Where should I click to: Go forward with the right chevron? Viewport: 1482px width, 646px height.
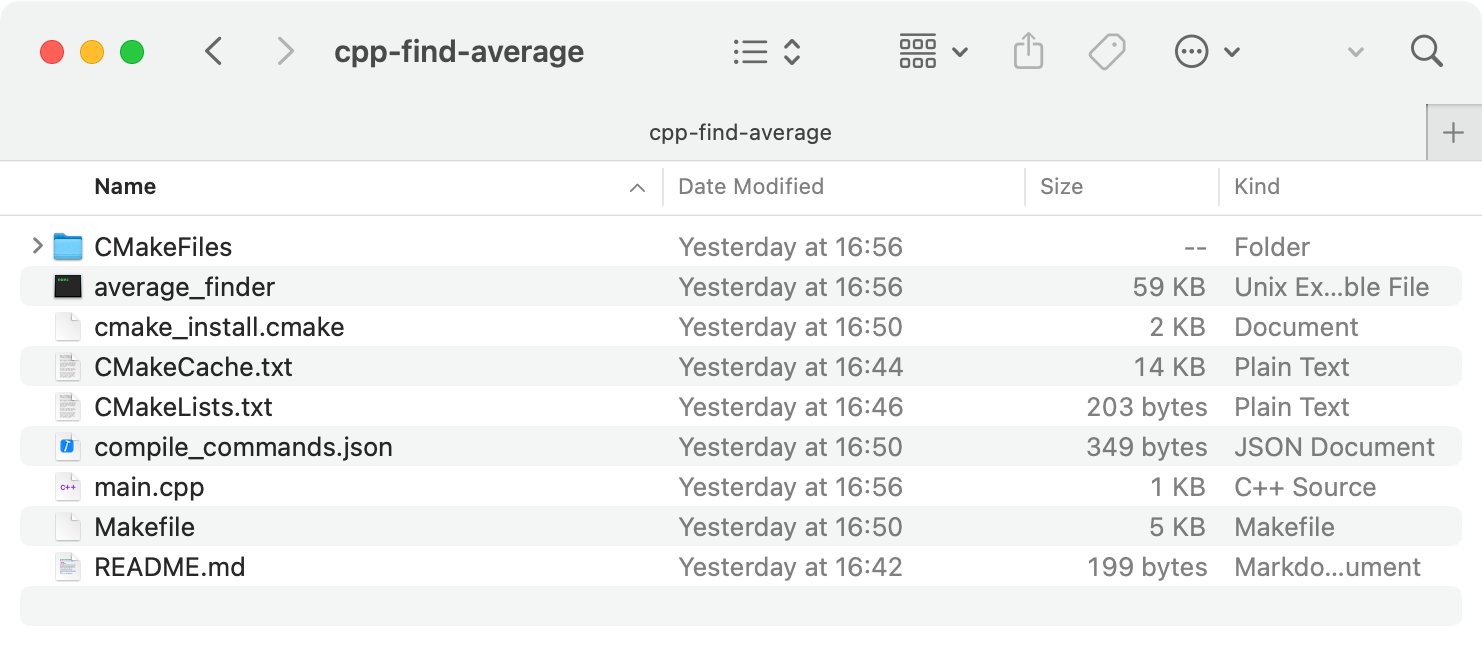coord(285,51)
